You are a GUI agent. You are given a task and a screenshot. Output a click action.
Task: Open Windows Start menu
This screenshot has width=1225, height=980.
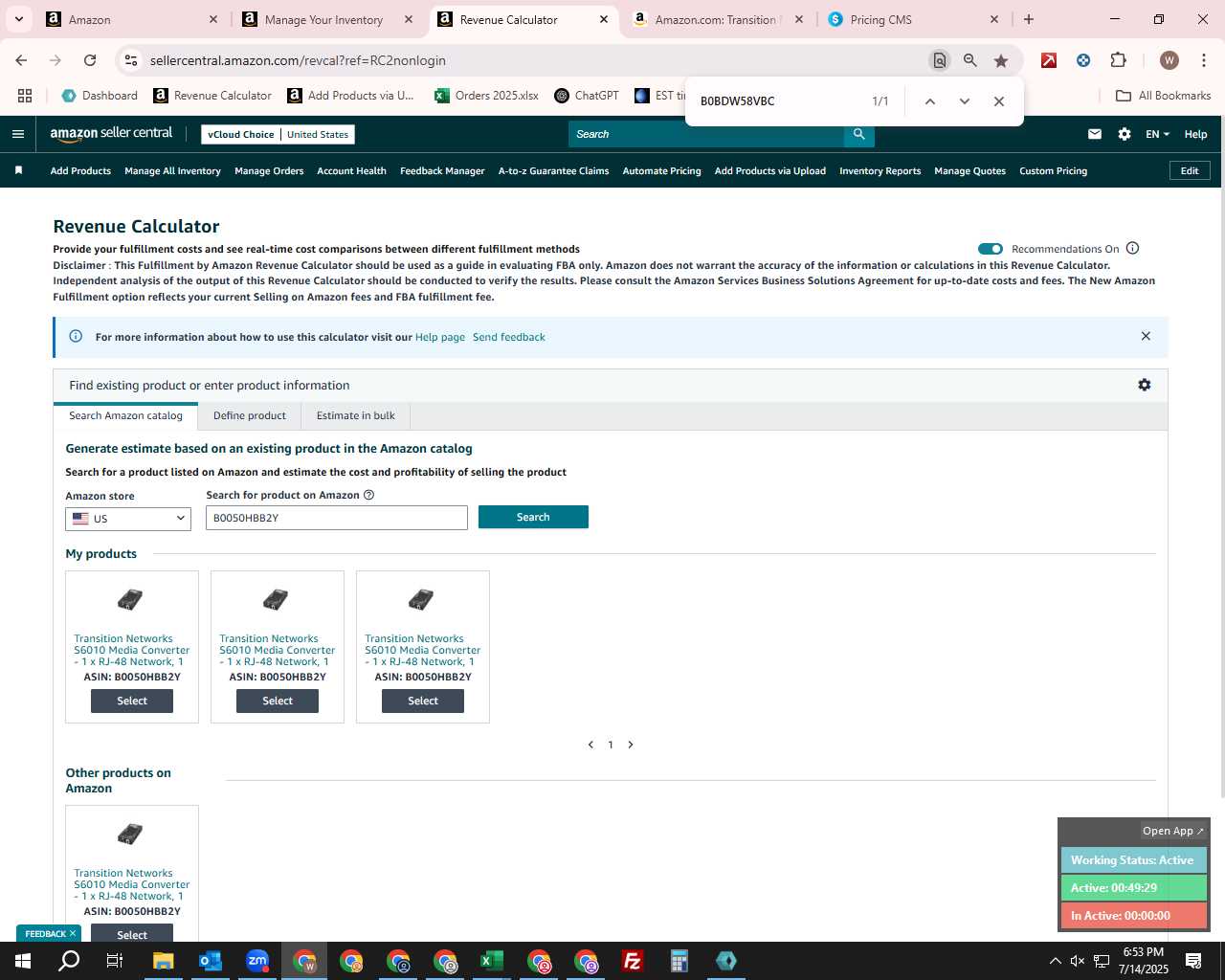[22, 961]
